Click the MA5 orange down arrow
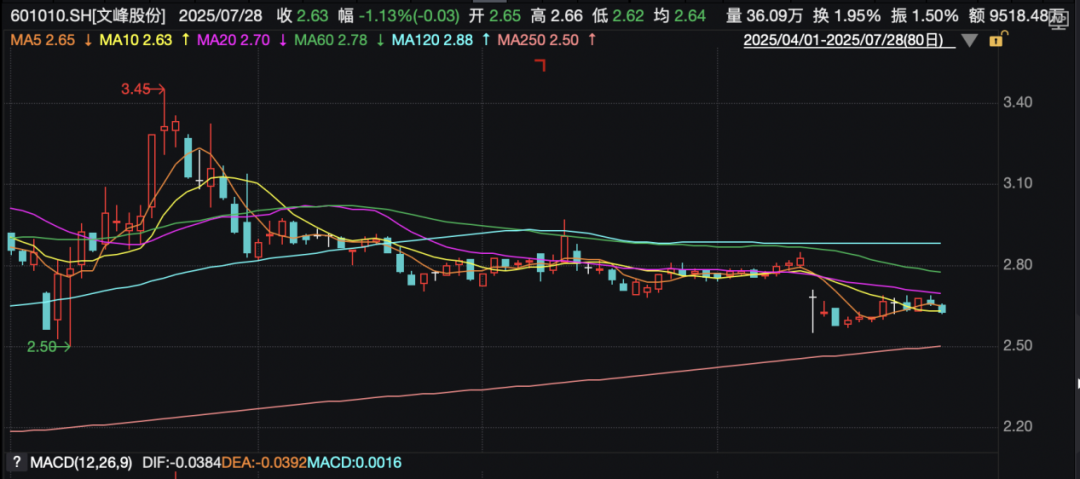This screenshot has width=1080, height=479. [x=90, y=39]
